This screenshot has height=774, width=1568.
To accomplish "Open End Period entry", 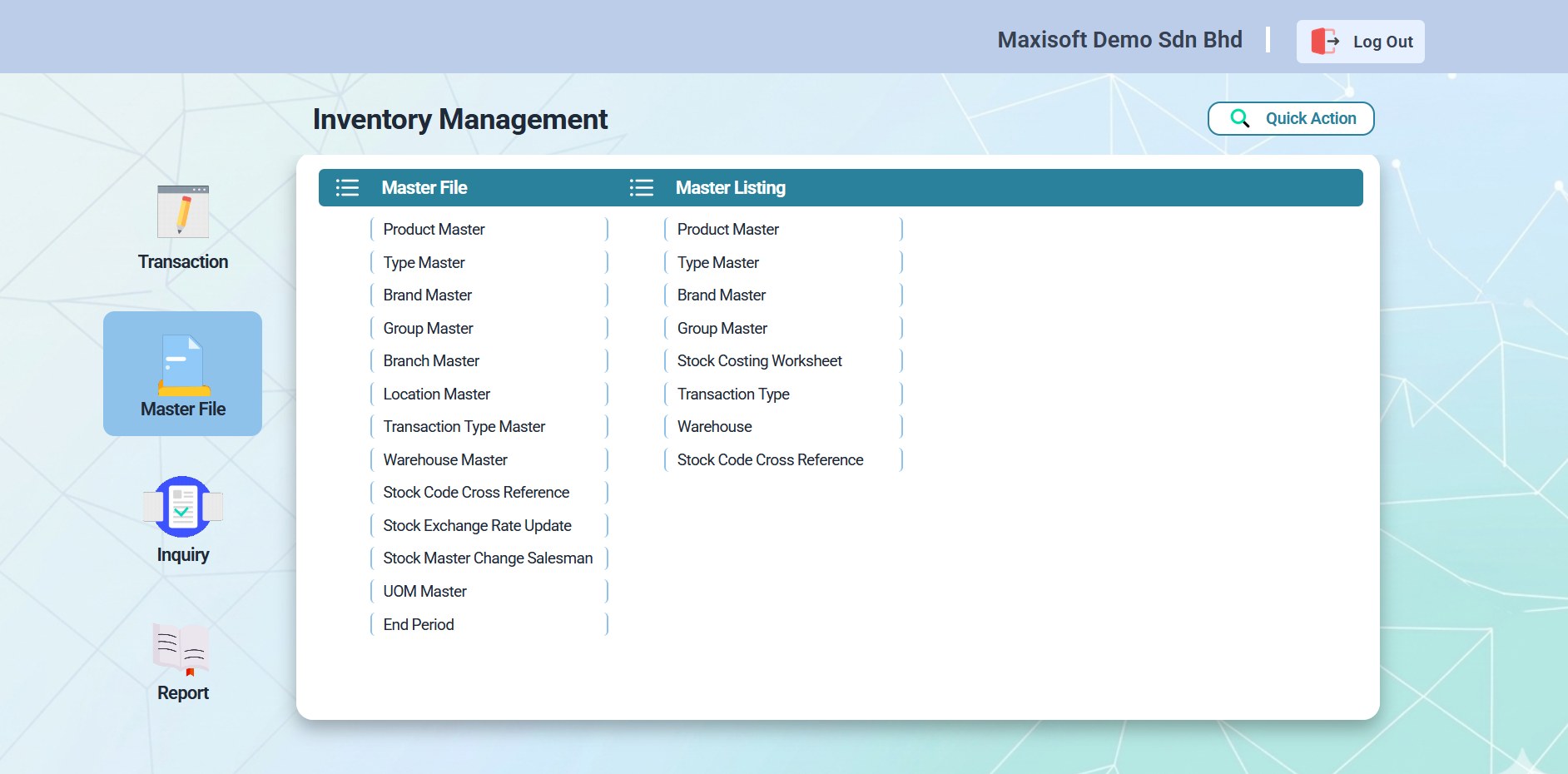I will [489, 624].
